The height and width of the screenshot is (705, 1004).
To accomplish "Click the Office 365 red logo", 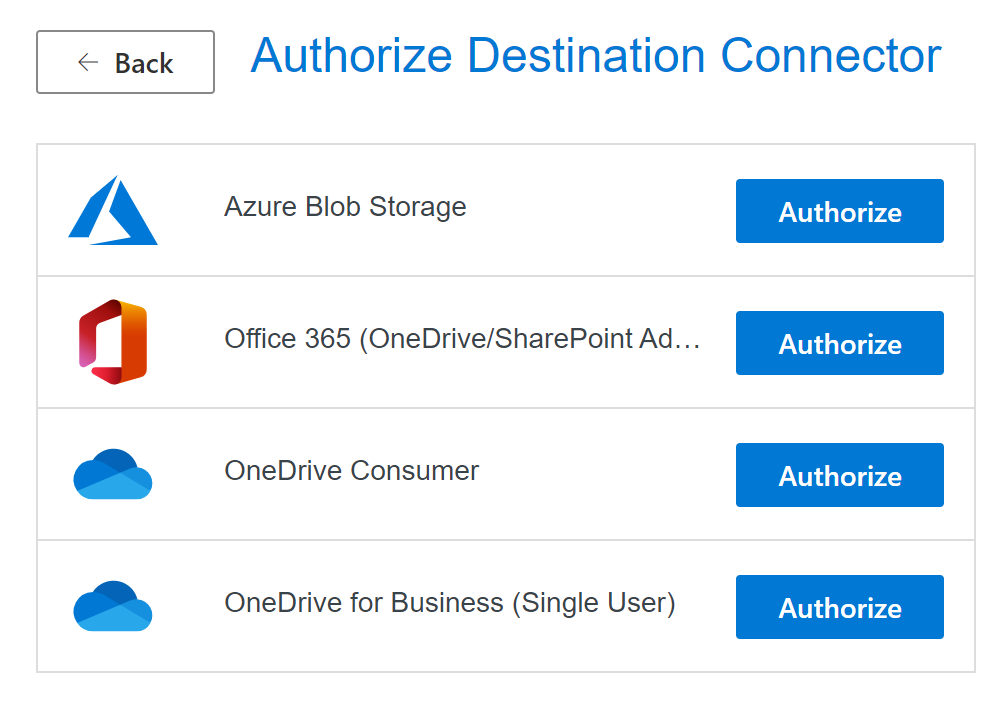I will (113, 342).
